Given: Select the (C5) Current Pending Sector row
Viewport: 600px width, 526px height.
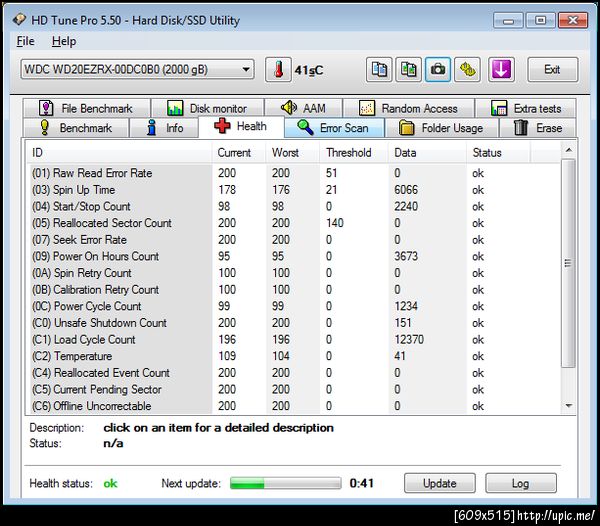Looking at the screenshot, I should coord(294,389).
